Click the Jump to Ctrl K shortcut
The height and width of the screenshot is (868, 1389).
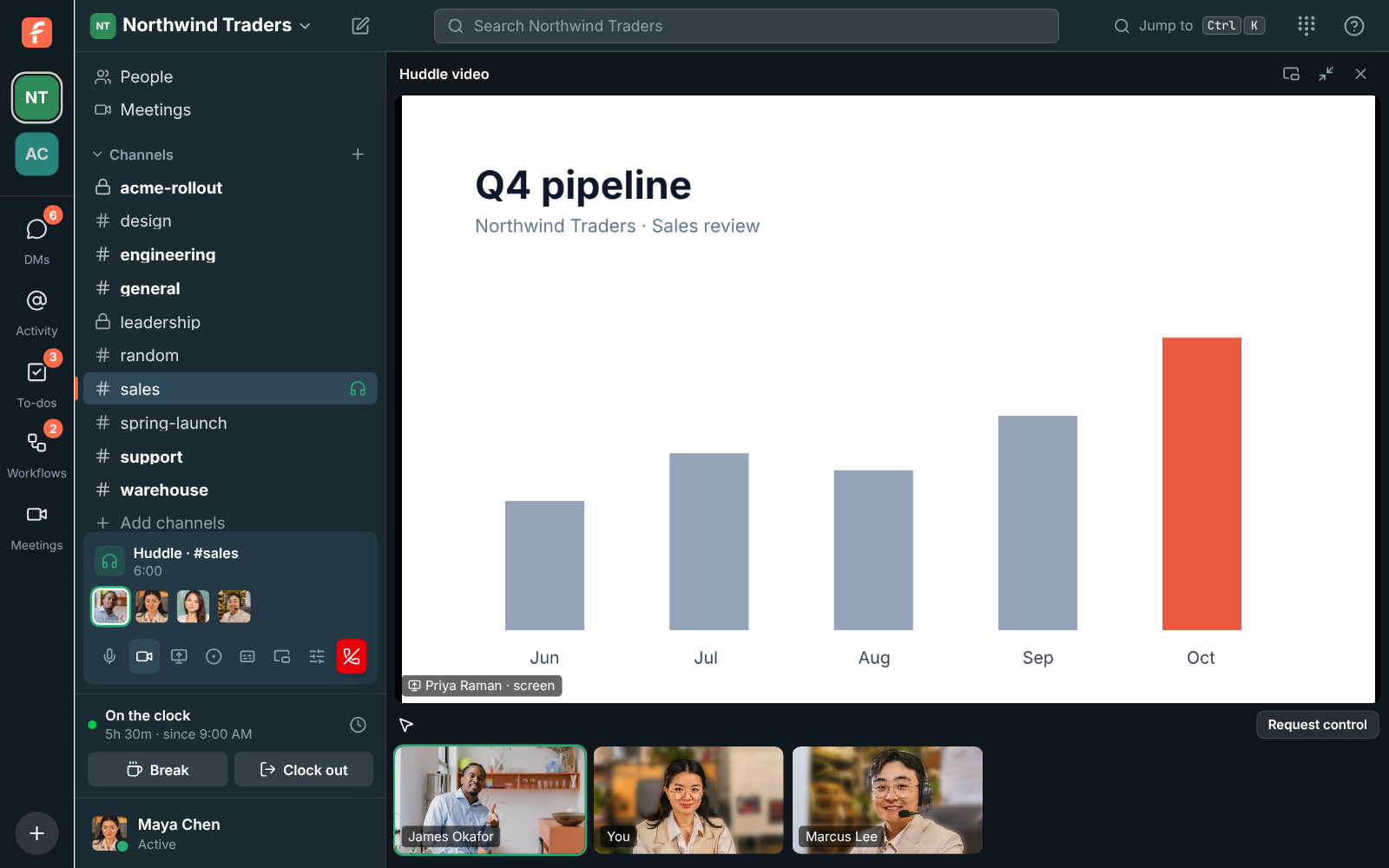click(1188, 26)
